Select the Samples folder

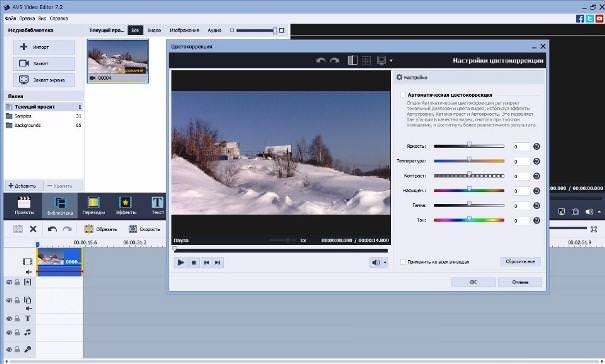click(x=43, y=116)
